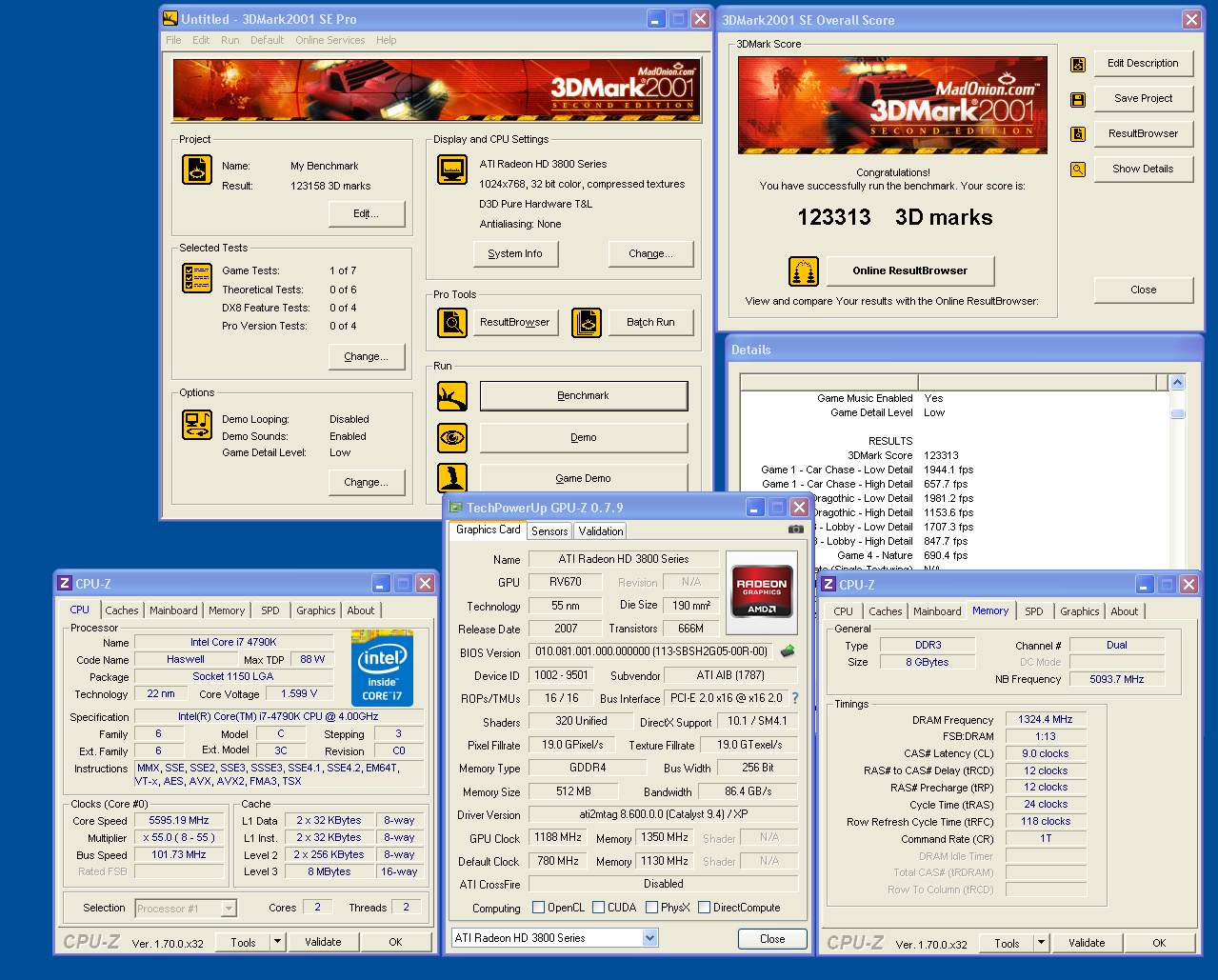This screenshot has width=1218, height=980.
Task: Click the Options demo settings icon
Action: point(197,425)
